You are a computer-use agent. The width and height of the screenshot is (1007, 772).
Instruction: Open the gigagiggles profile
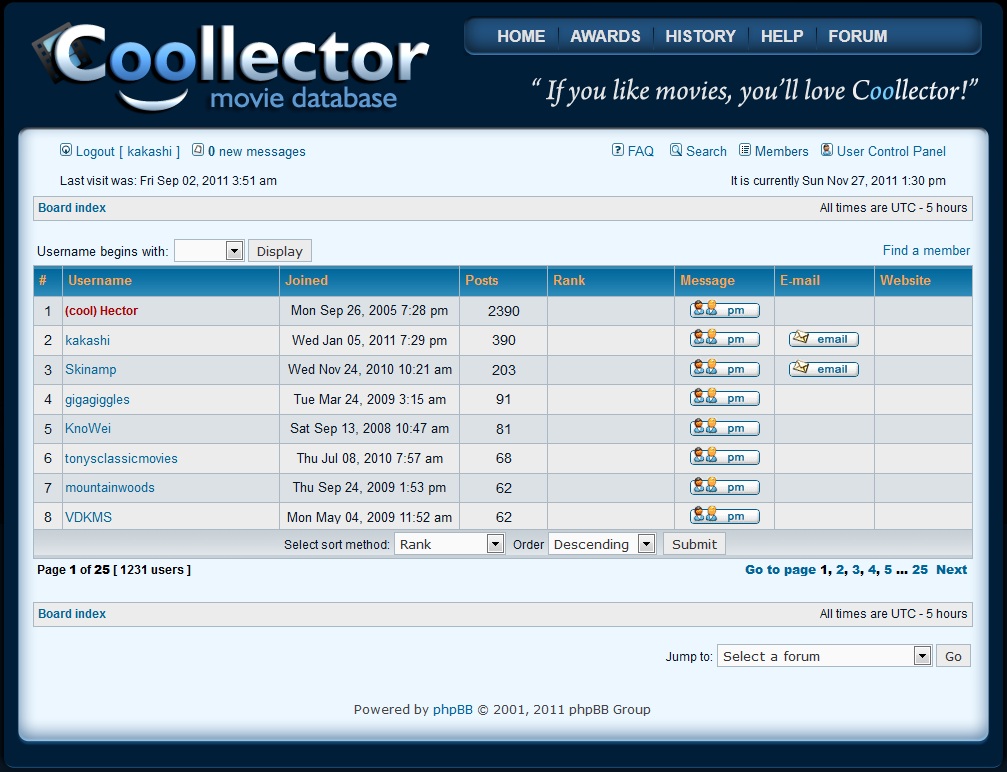[x=97, y=399]
